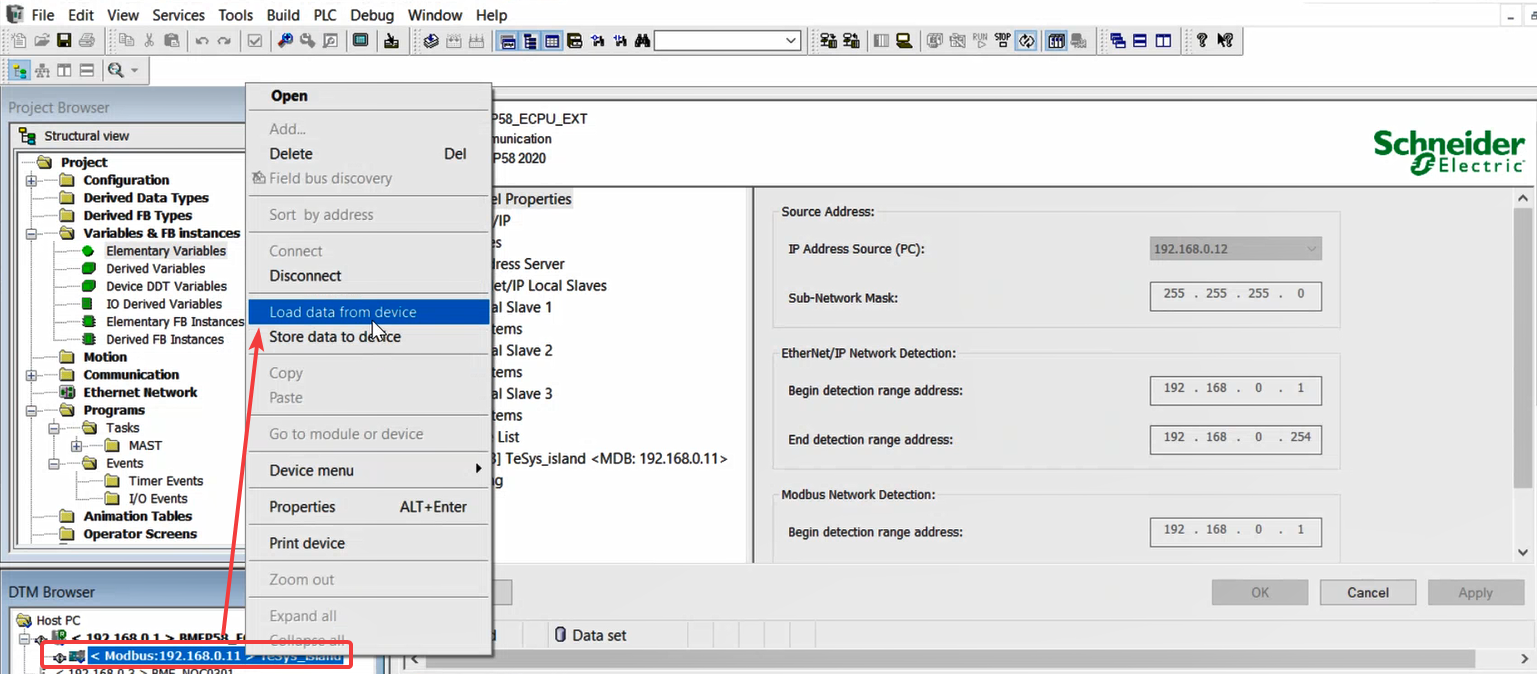Select Properties in the context menu

pyautogui.click(x=368, y=507)
